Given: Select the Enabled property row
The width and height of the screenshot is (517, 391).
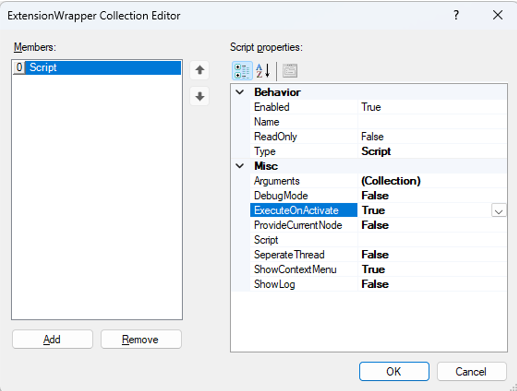Looking at the screenshot, I should (378, 107).
